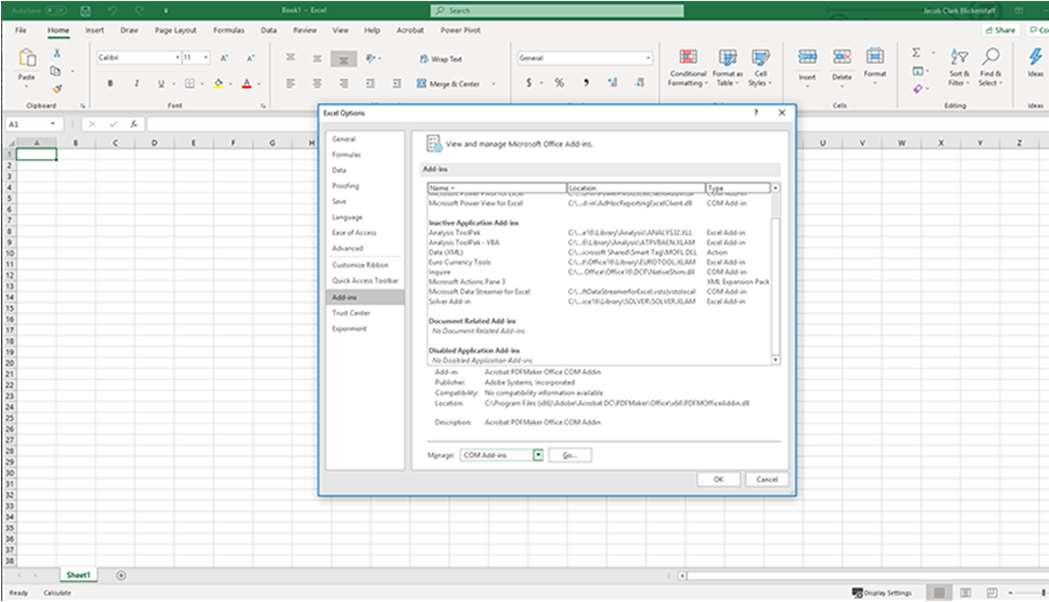
Task: Click the Borders icon in Font group
Action: point(190,84)
